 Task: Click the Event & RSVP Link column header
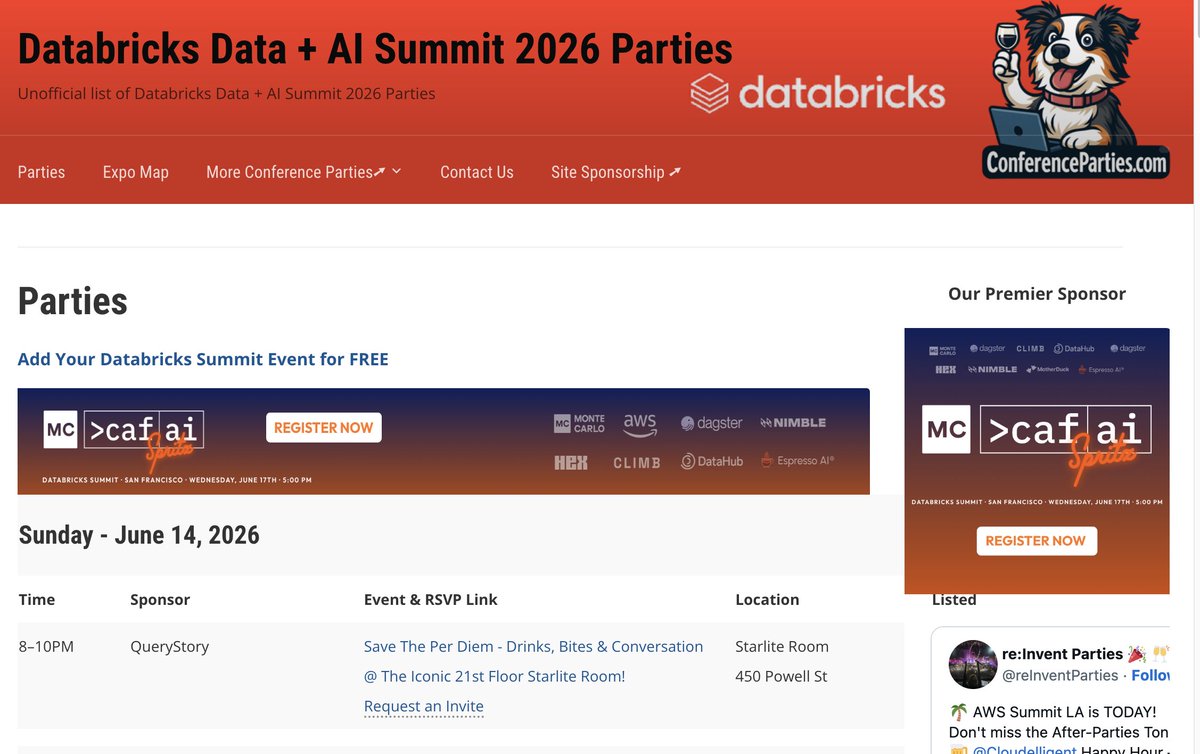431,600
